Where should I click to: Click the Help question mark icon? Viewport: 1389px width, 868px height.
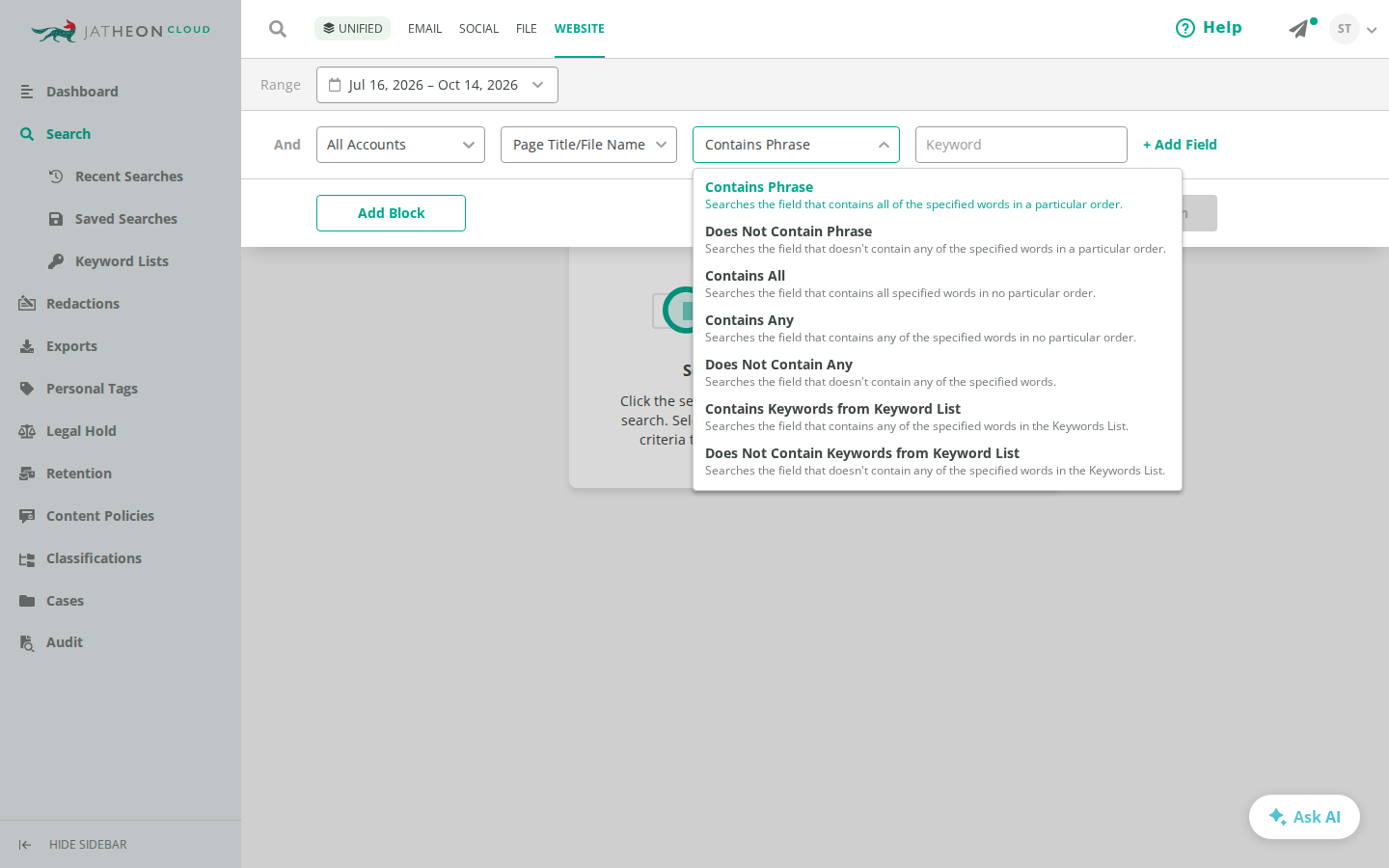pos(1185,28)
